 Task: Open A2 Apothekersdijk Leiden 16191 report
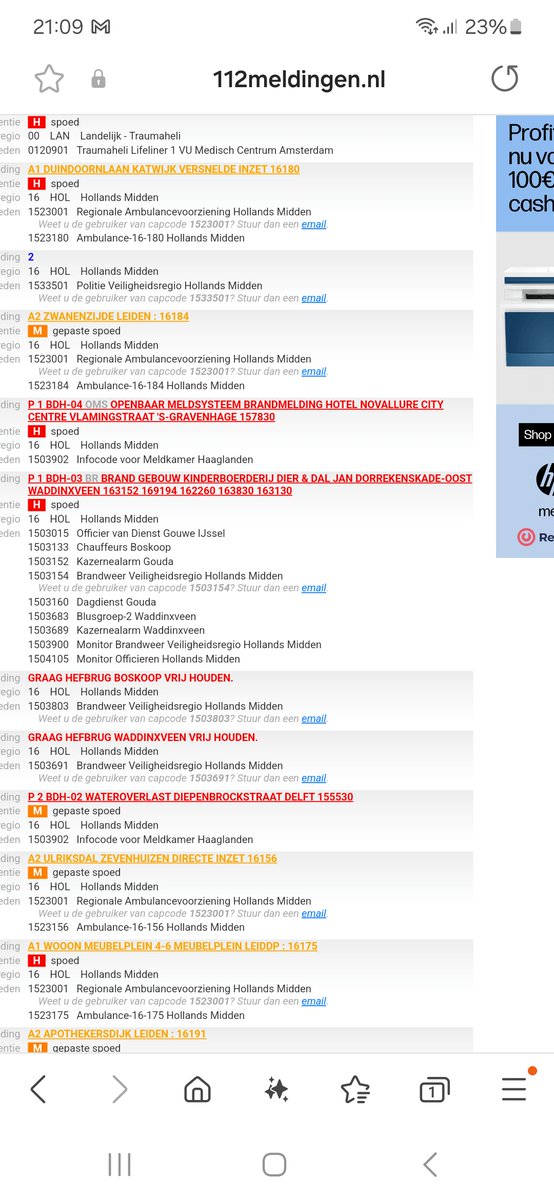pyautogui.click(x=117, y=1034)
